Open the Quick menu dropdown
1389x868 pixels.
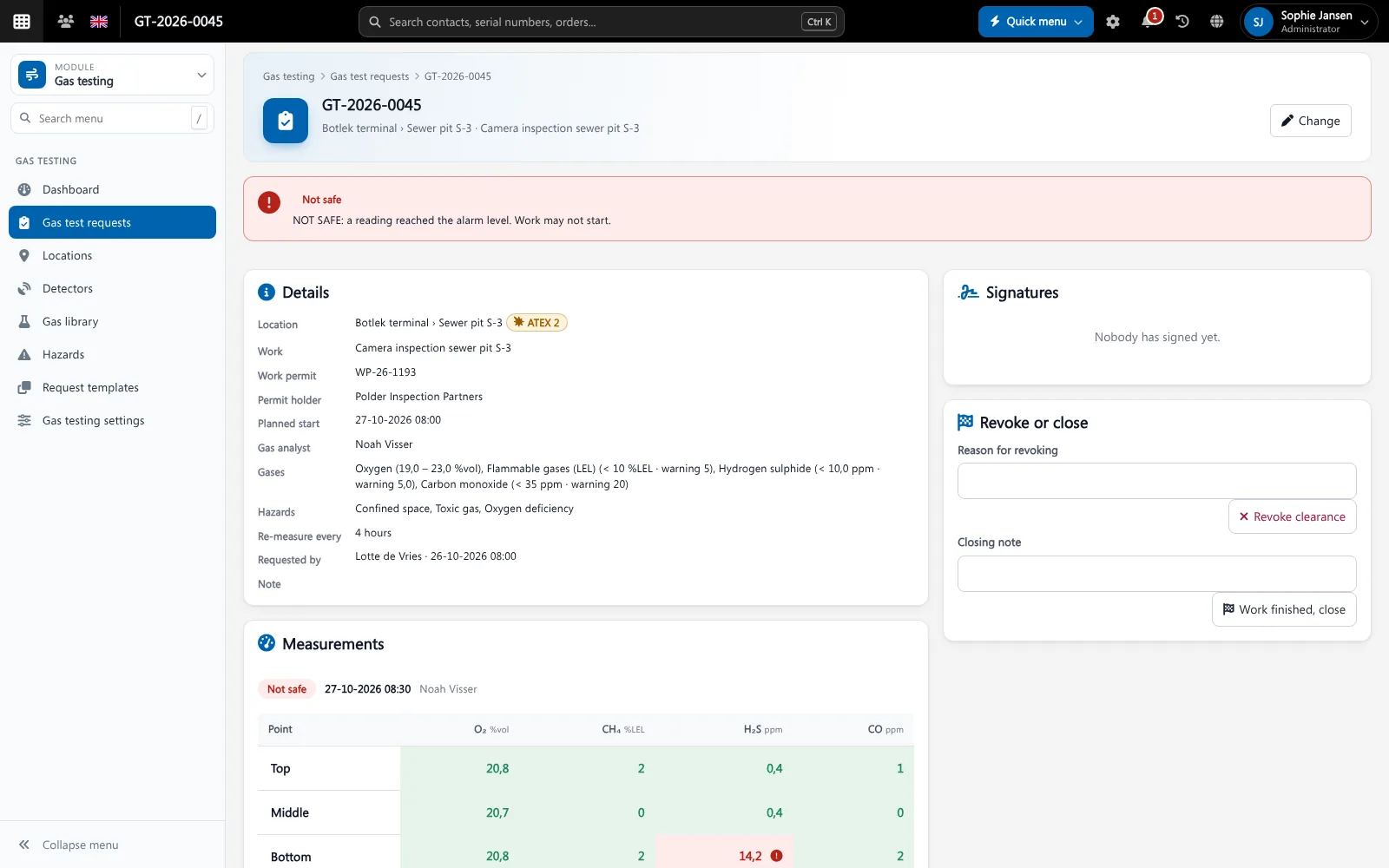(x=1036, y=22)
